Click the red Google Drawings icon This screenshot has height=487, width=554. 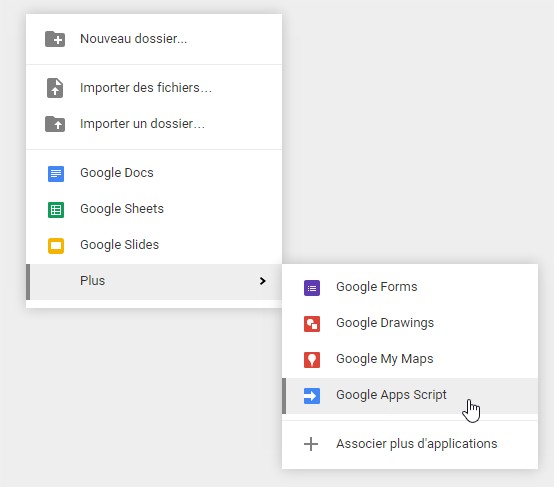coord(312,324)
